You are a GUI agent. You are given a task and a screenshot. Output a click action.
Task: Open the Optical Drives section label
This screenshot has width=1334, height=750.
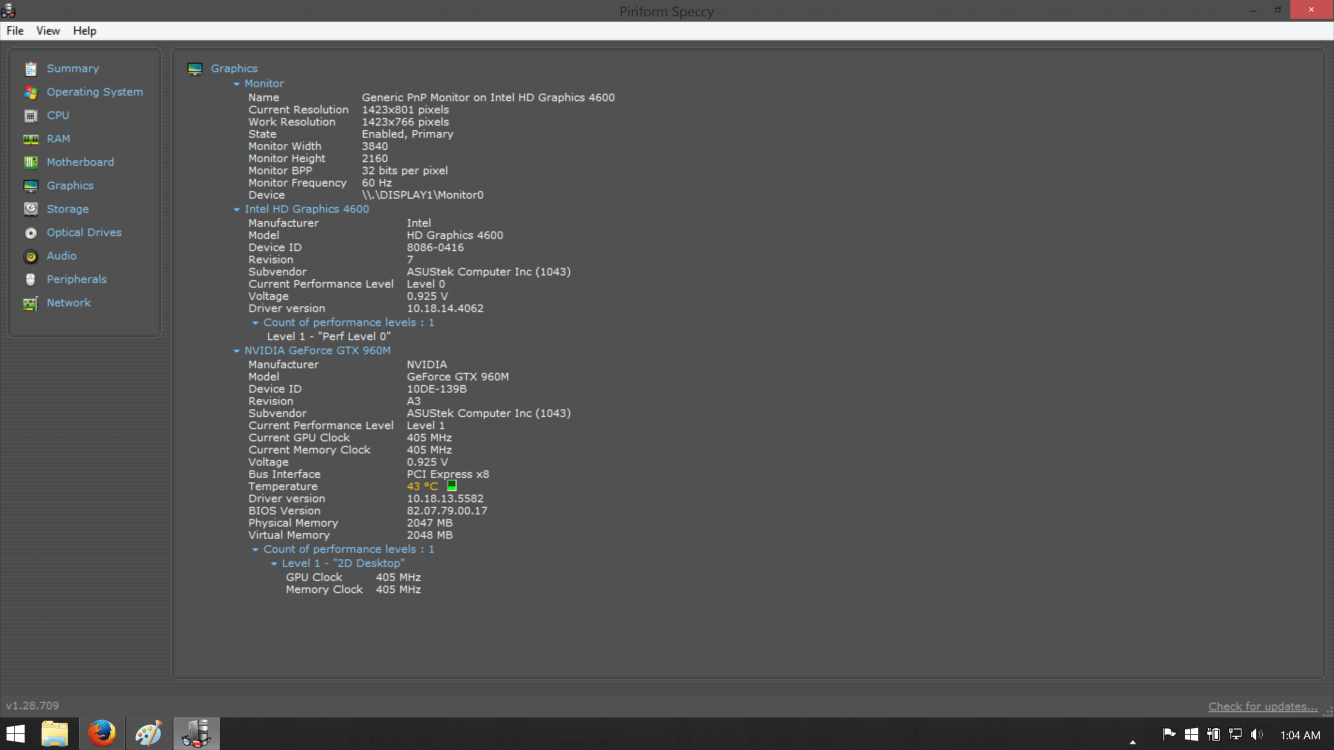click(x=84, y=233)
